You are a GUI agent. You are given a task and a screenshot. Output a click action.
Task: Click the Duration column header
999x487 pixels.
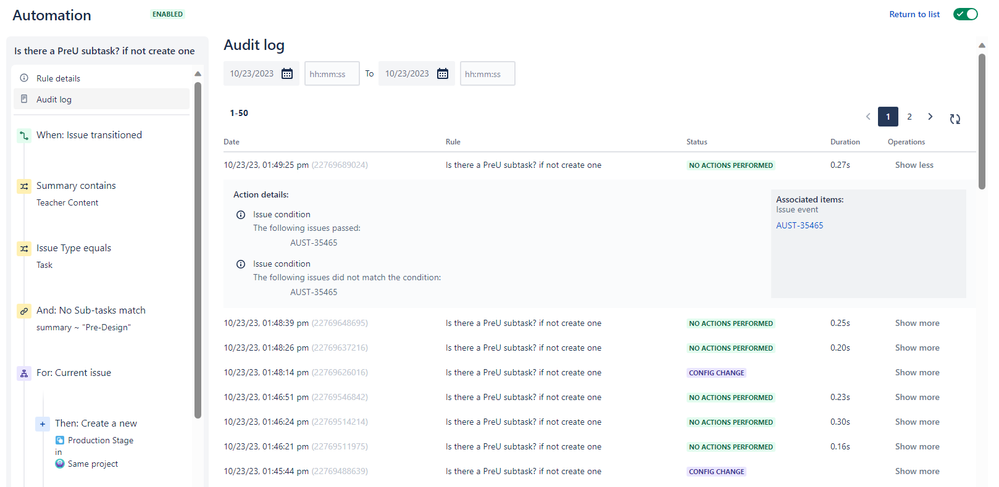tap(845, 142)
